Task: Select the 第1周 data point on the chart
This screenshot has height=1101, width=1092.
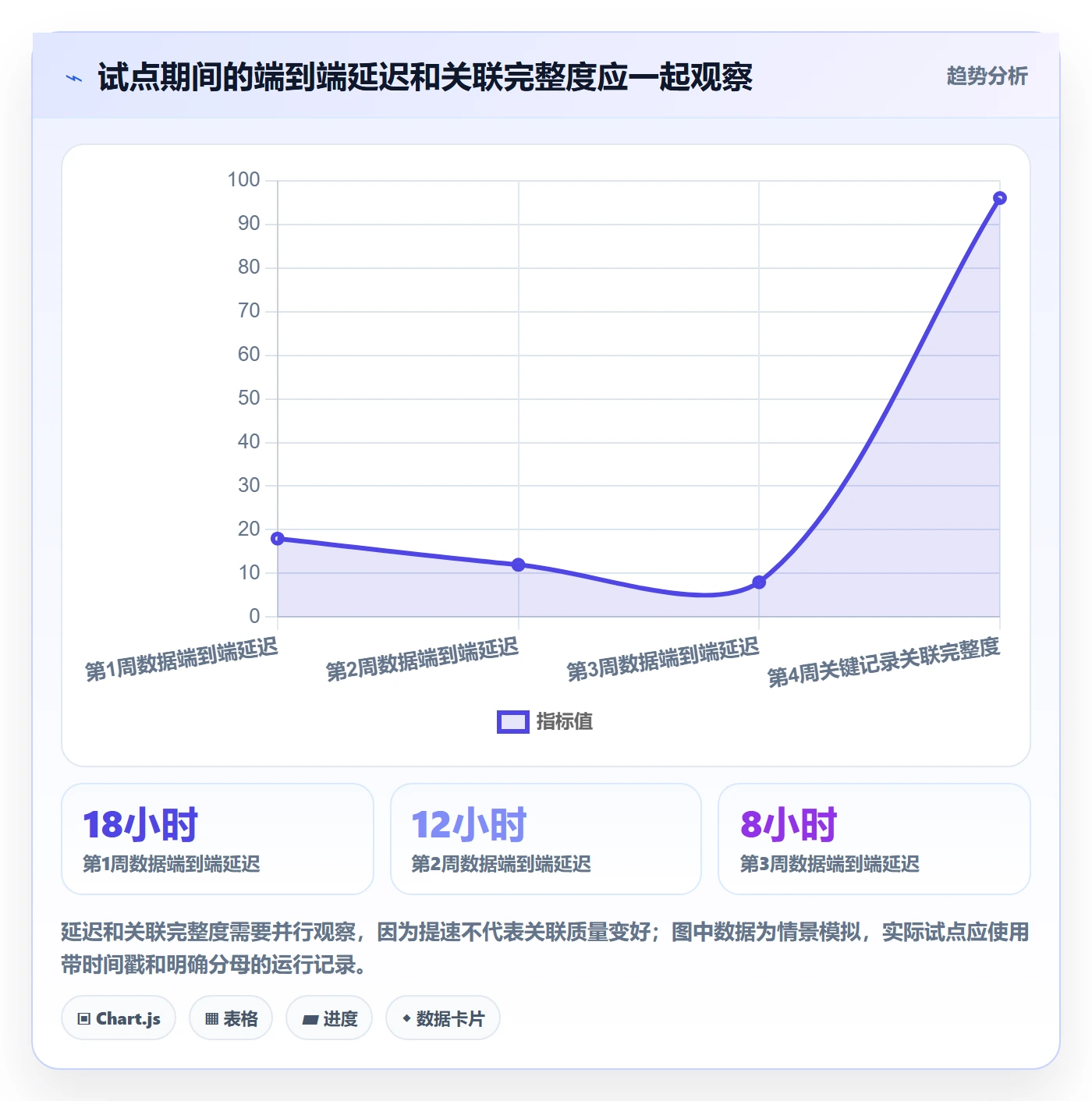Action: pyautogui.click(x=278, y=539)
